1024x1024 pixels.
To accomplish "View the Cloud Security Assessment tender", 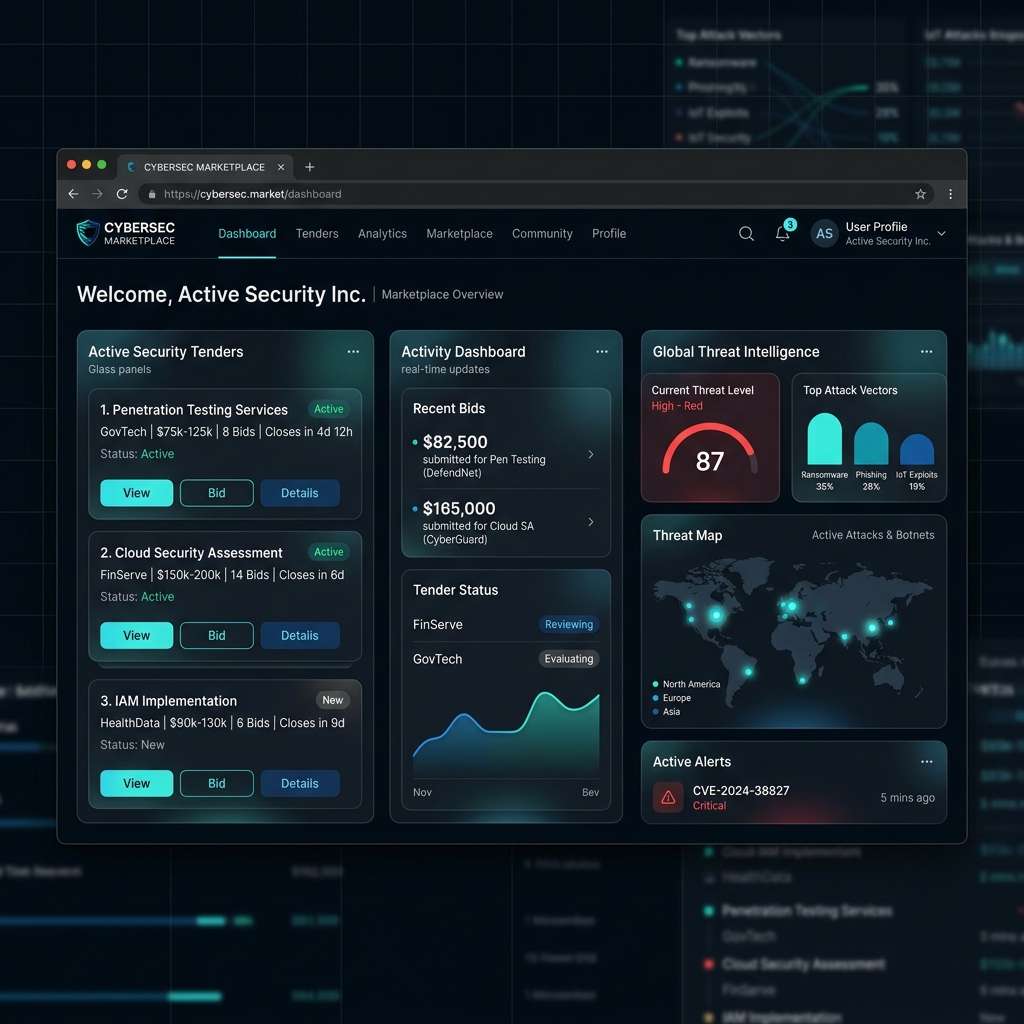I will (136, 635).
